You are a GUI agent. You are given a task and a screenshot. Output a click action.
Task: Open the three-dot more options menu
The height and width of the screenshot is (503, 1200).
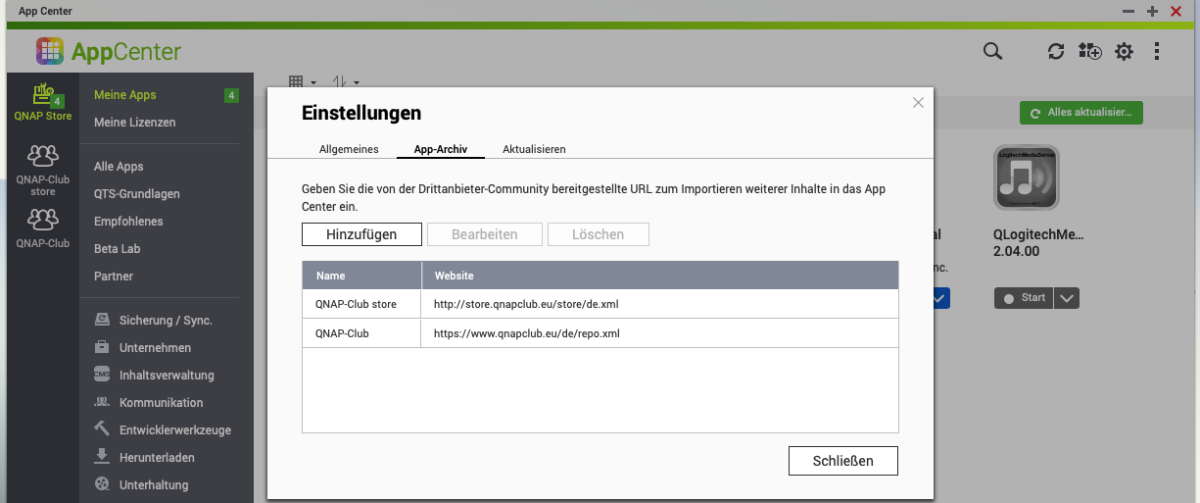point(1157,52)
